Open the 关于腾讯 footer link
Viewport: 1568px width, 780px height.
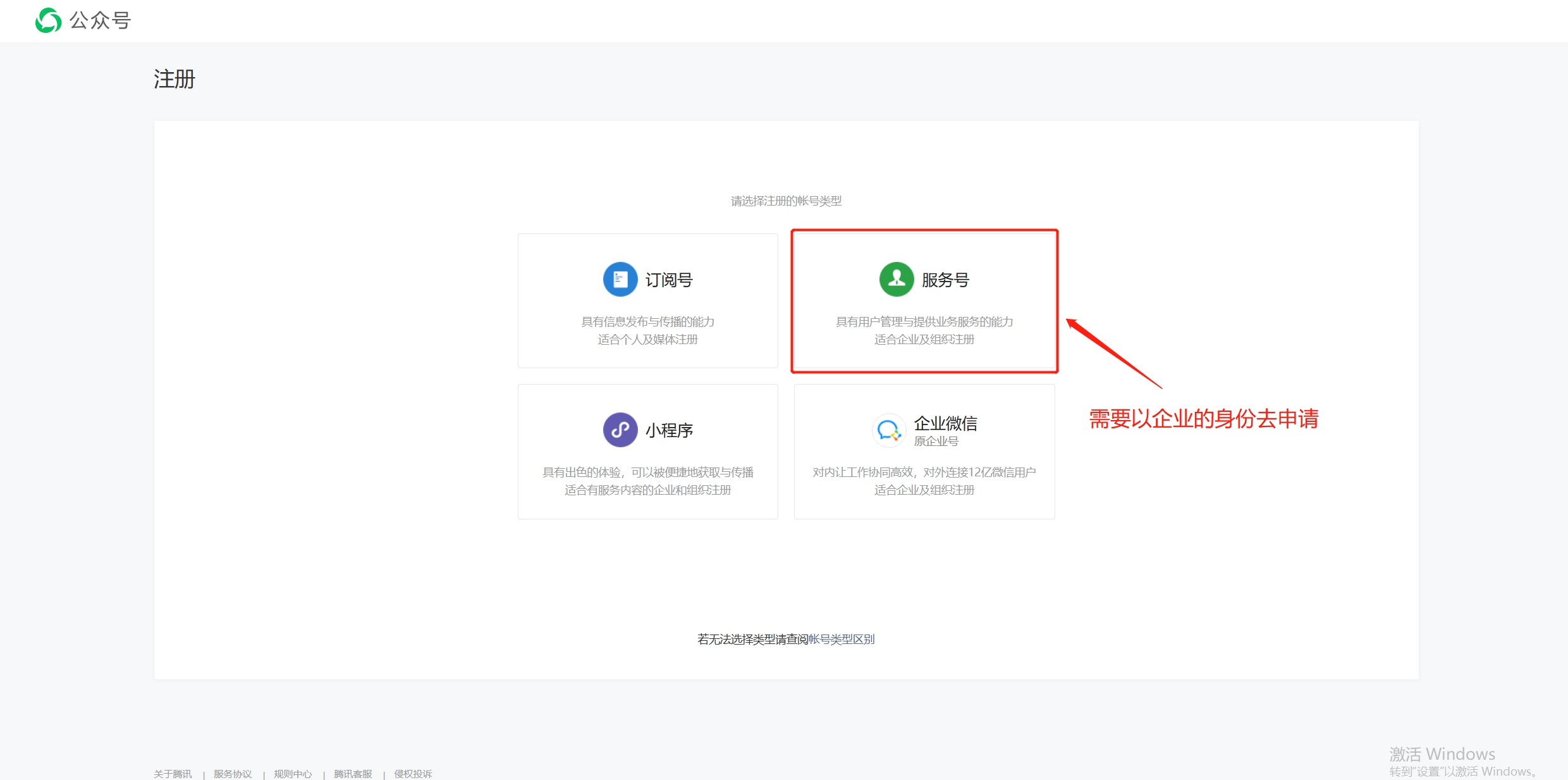point(173,774)
